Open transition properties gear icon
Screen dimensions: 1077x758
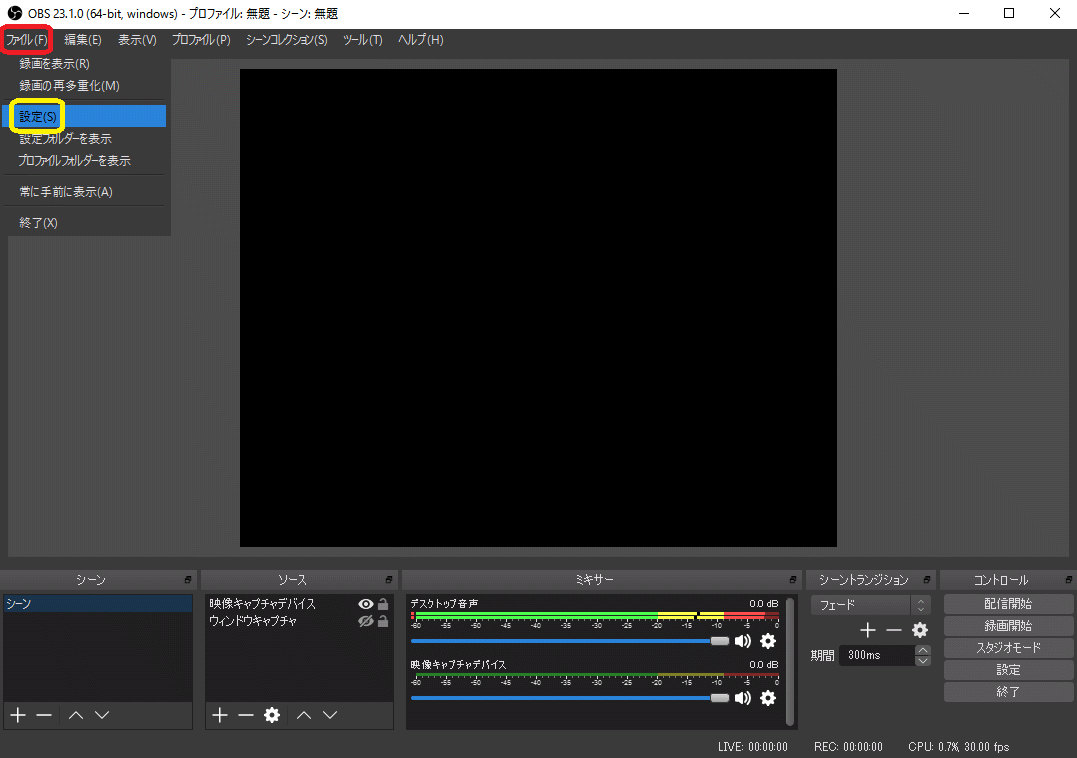click(920, 630)
